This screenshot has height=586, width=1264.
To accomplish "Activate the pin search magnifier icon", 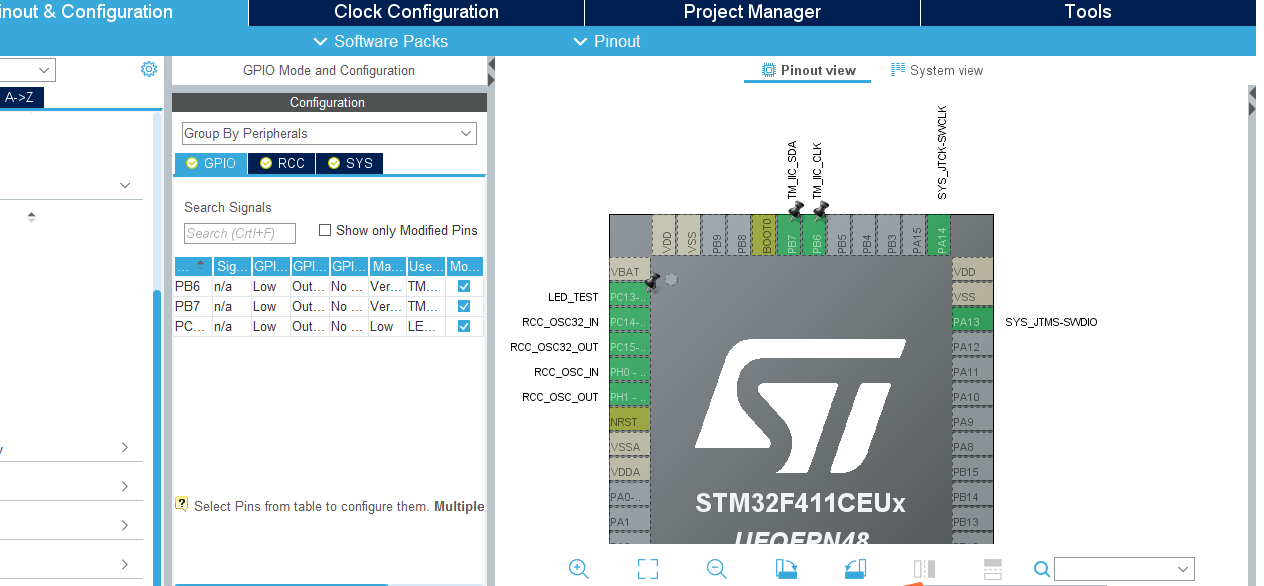I will [x=1041, y=568].
